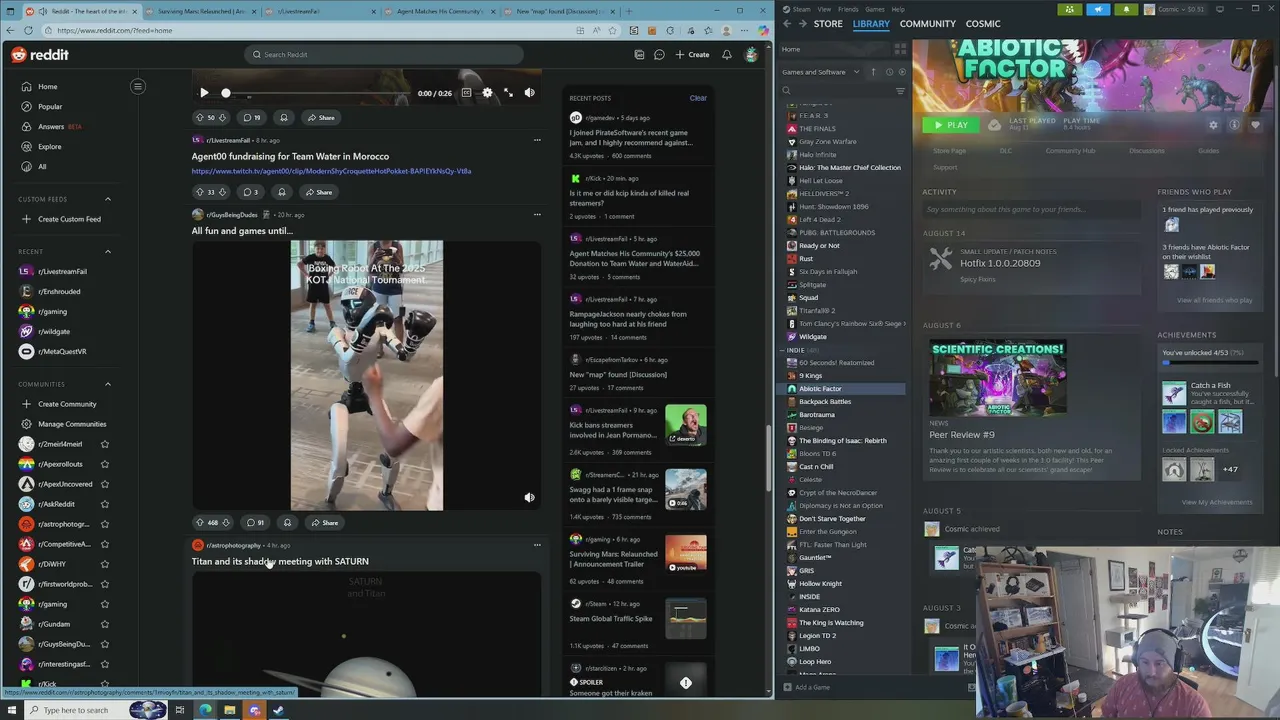This screenshot has width=1280, height=720.
Task: Open Steam library advanced filter icon
Action: pos(900,90)
